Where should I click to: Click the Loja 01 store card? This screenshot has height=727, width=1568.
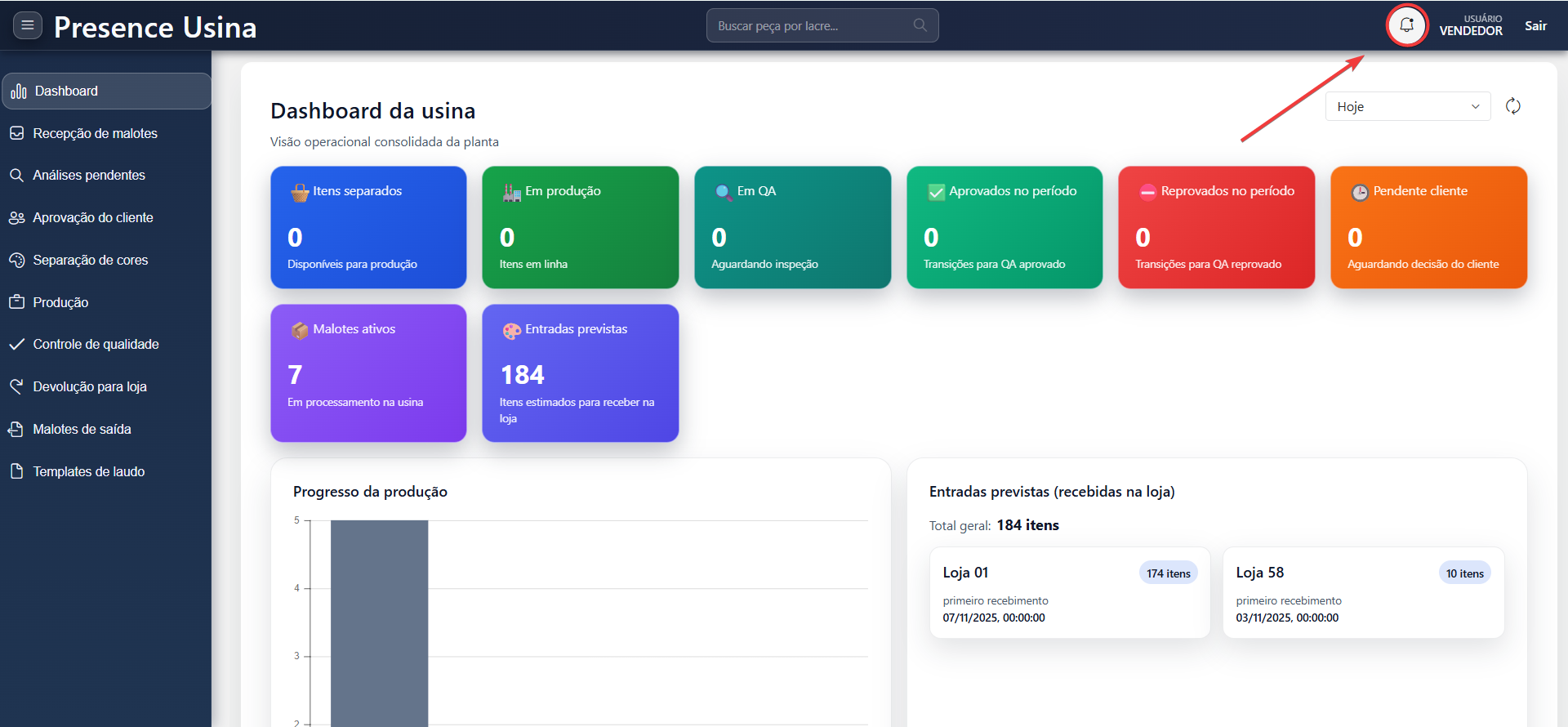pyautogui.click(x=1069, y=593)
